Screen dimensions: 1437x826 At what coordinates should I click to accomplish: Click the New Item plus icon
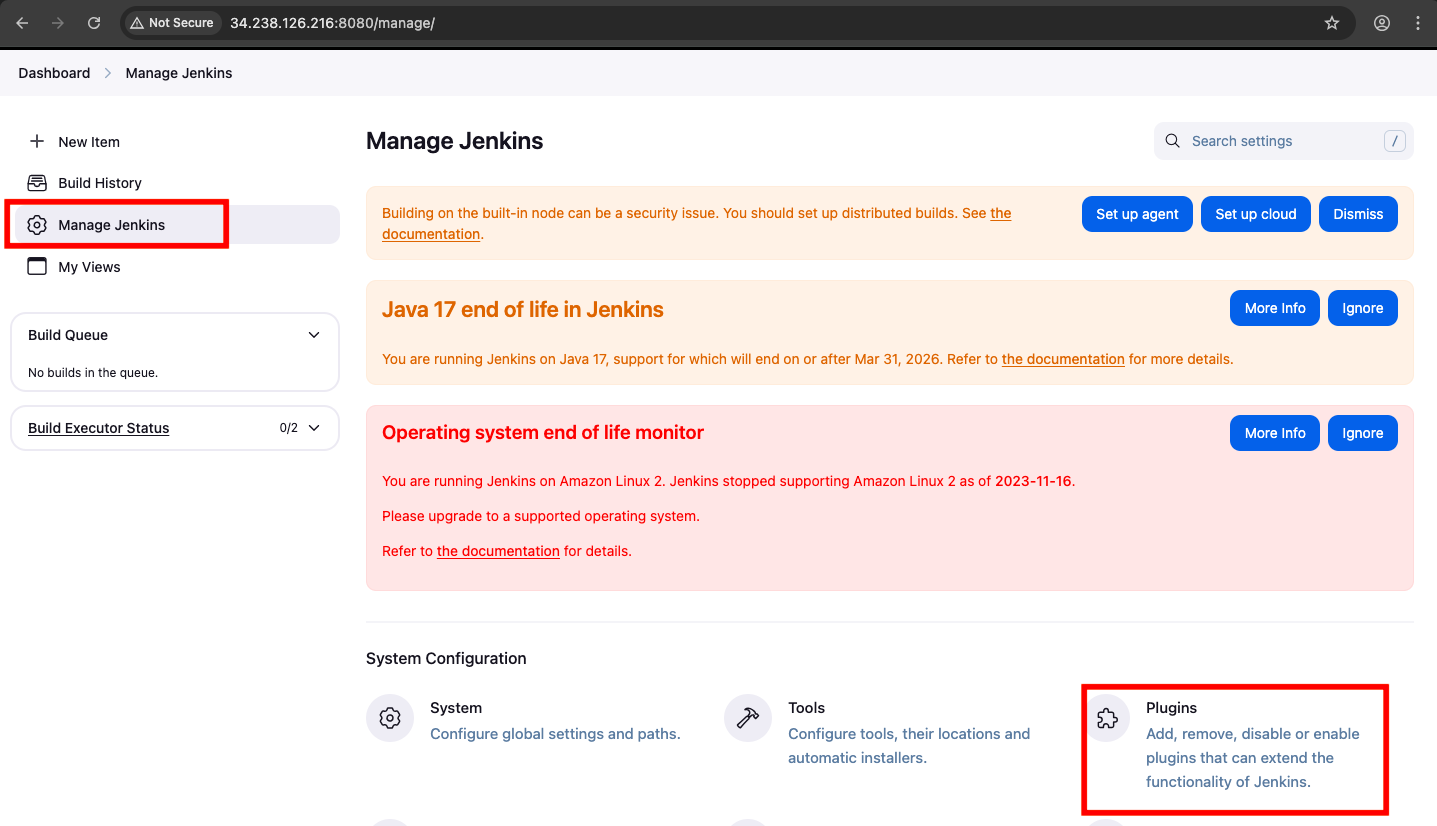37,141
